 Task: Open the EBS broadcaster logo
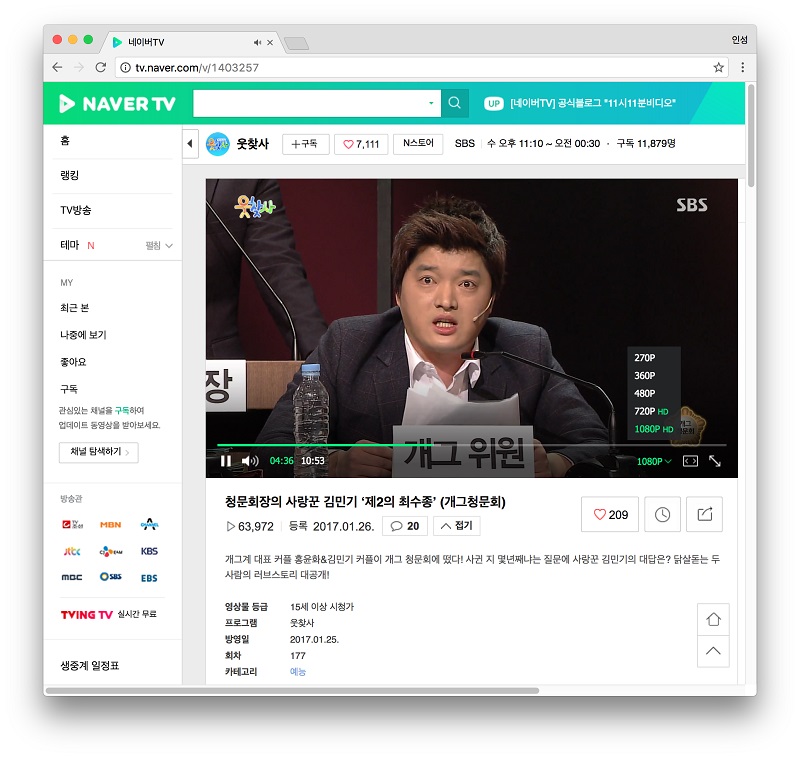tap(149, 578)
